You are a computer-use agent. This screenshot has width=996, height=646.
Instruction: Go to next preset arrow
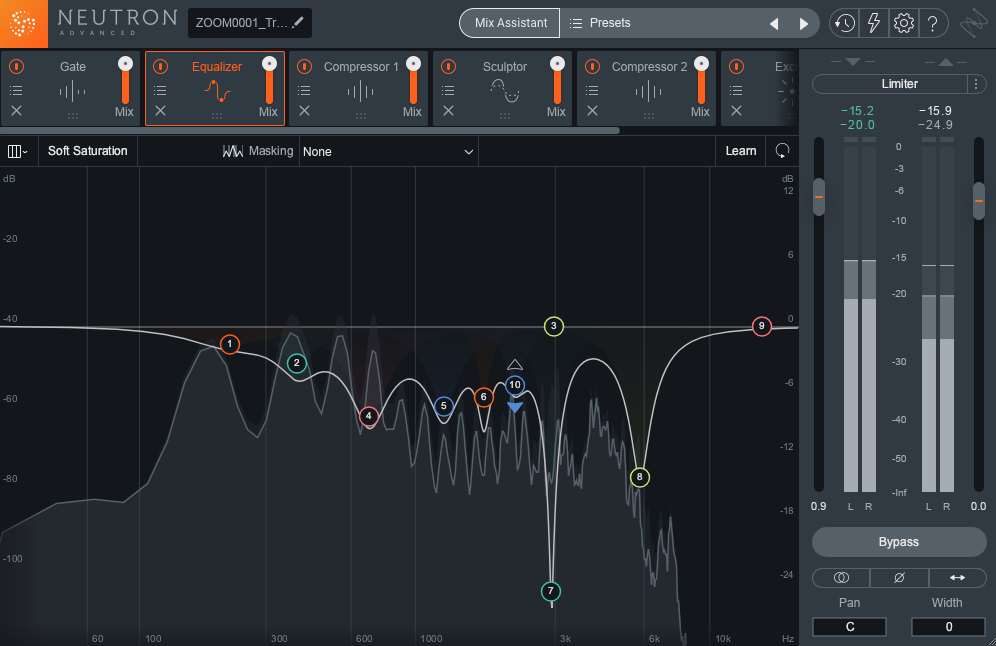[x=804, y=24]
